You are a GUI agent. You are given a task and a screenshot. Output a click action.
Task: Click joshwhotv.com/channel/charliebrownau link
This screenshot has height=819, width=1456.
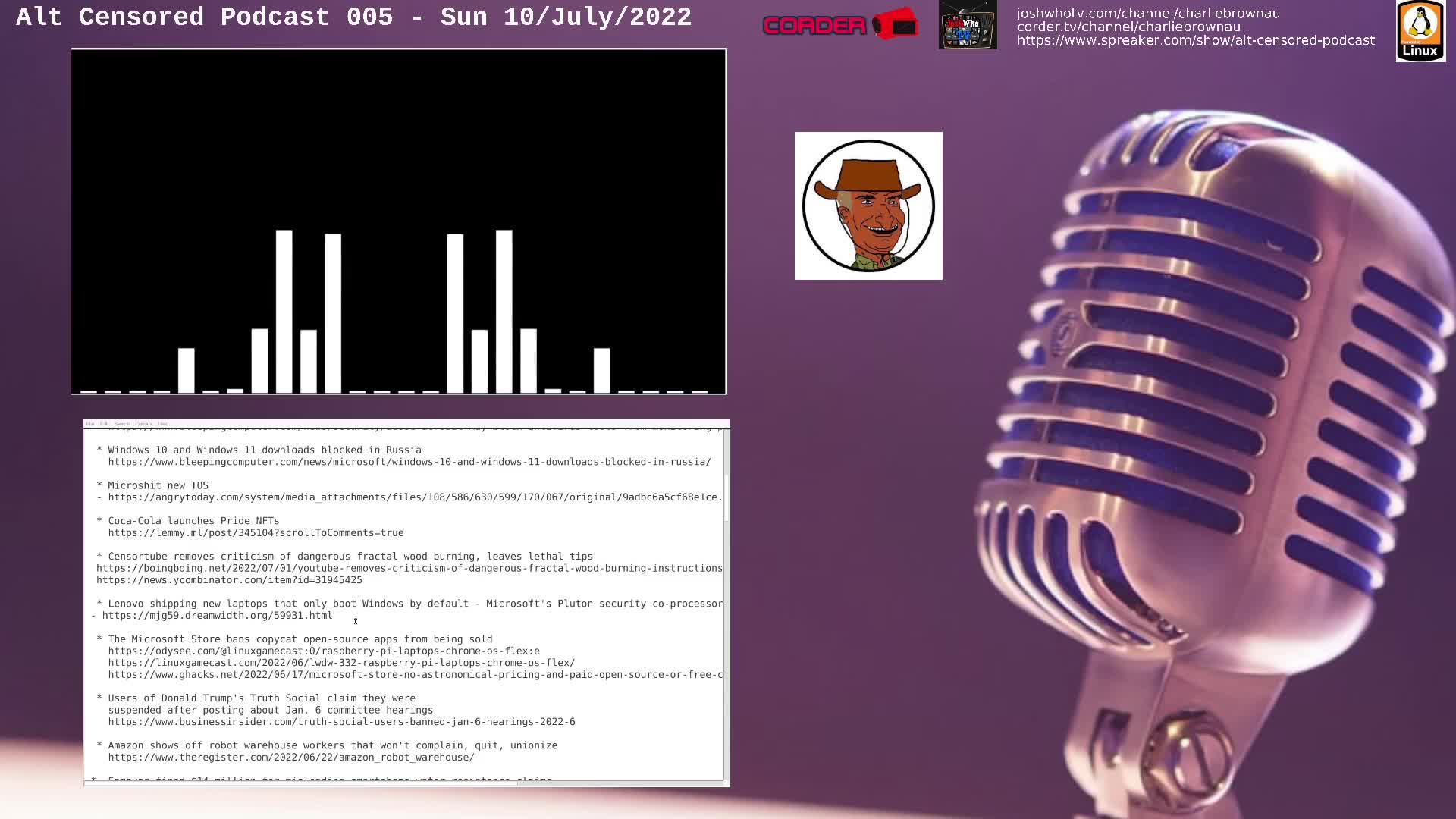1148,13
